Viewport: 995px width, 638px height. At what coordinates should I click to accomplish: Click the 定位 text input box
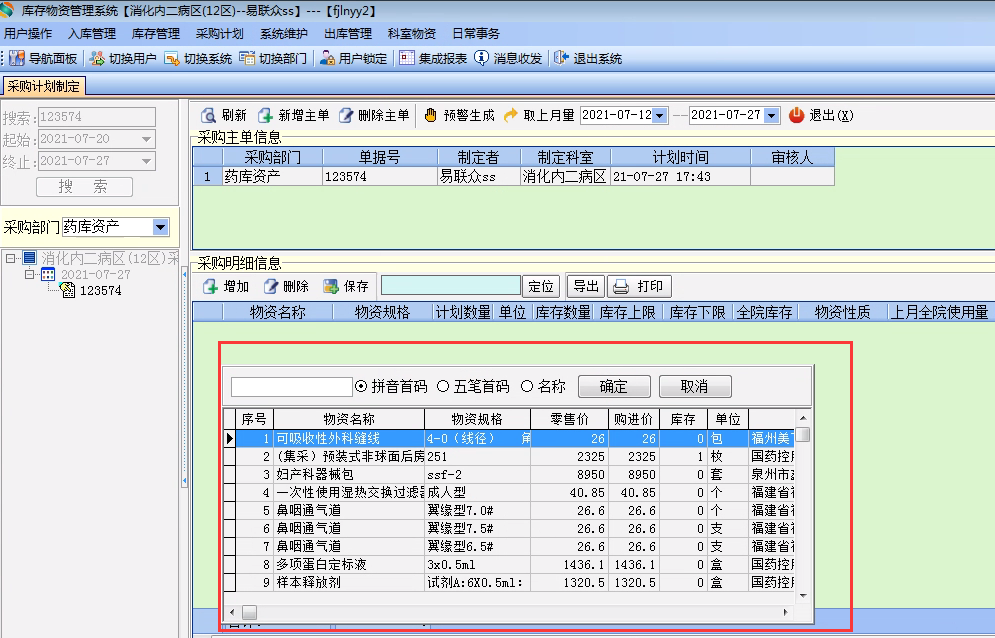(451, 286)
